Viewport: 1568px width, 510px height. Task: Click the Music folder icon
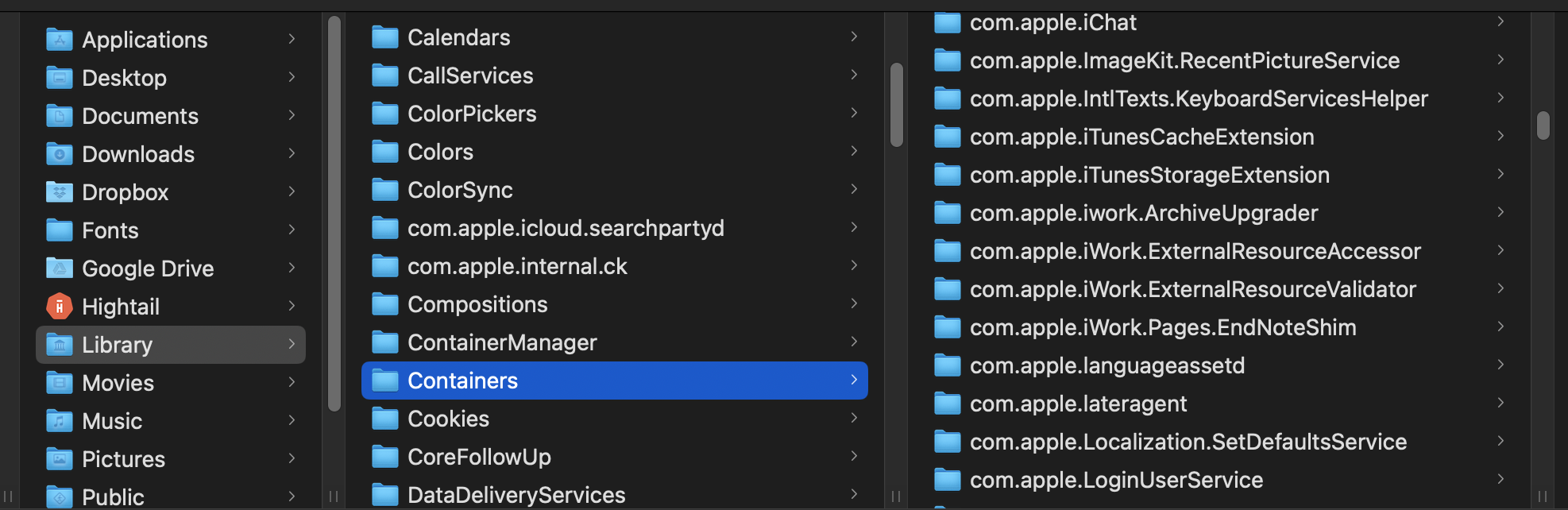click(60, 421)
